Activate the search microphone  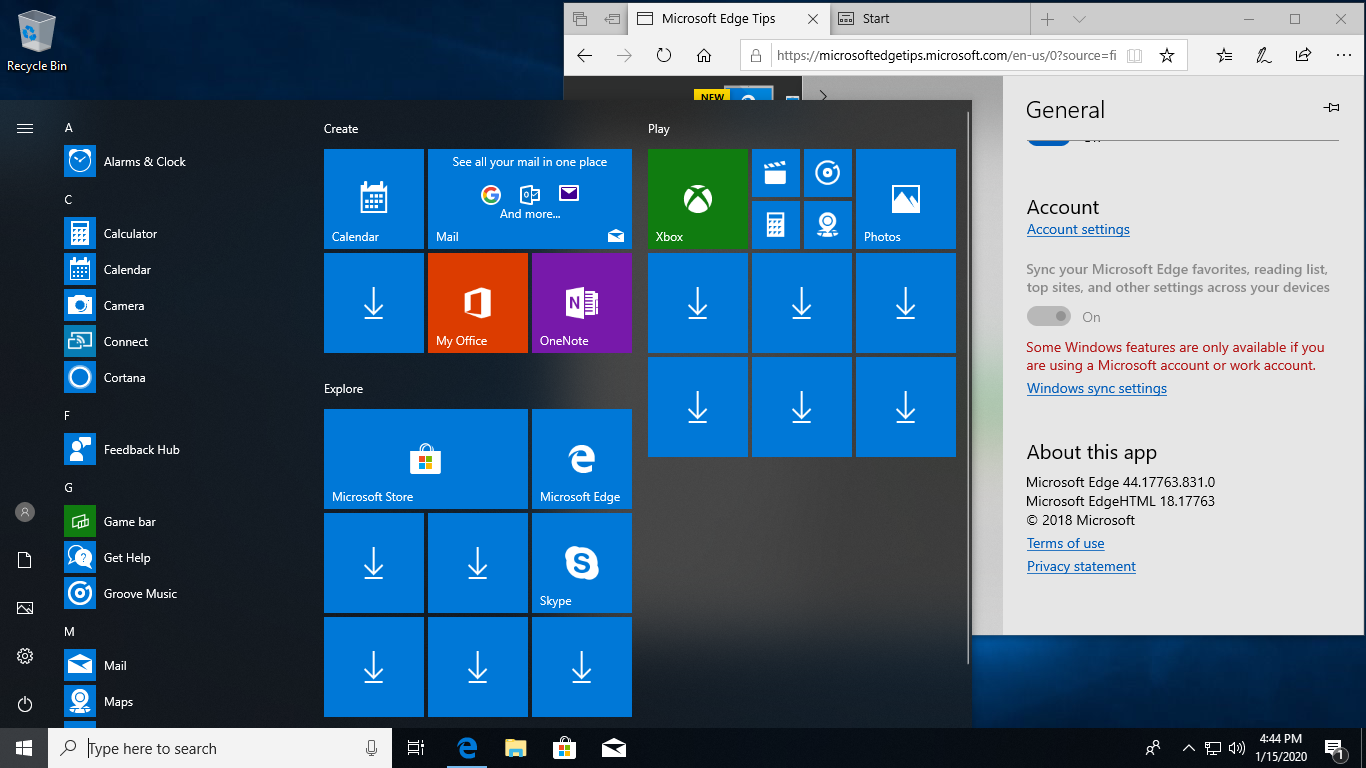click(x=372, y=748)
